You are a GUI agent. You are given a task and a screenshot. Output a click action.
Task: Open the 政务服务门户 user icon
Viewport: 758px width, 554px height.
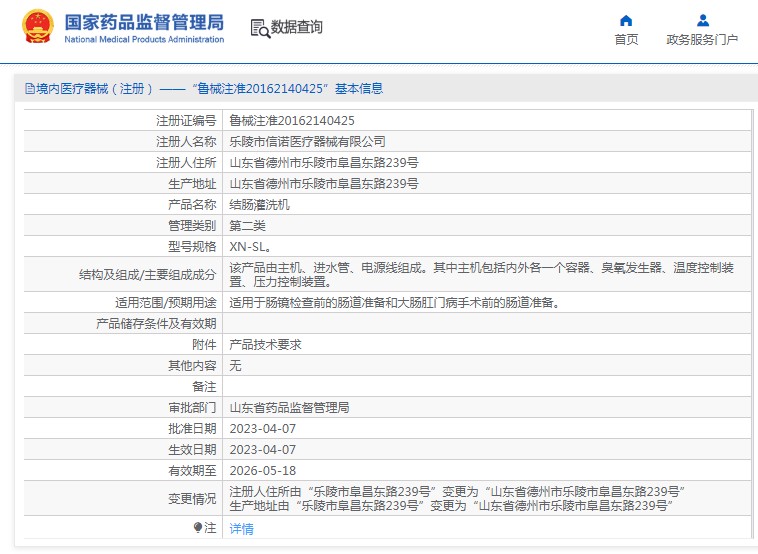pyautogui.click(x=703, y=20)
